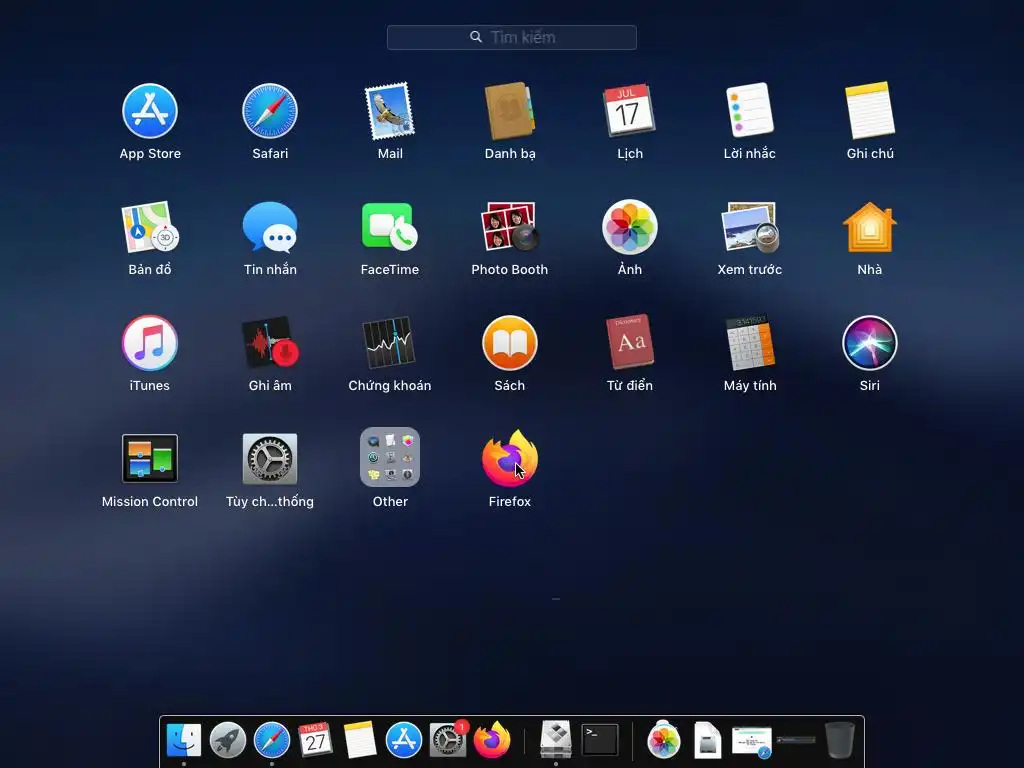Click the 'Mission Control' label text
The height and width of the screenshot is (768, 1024).
150,502
